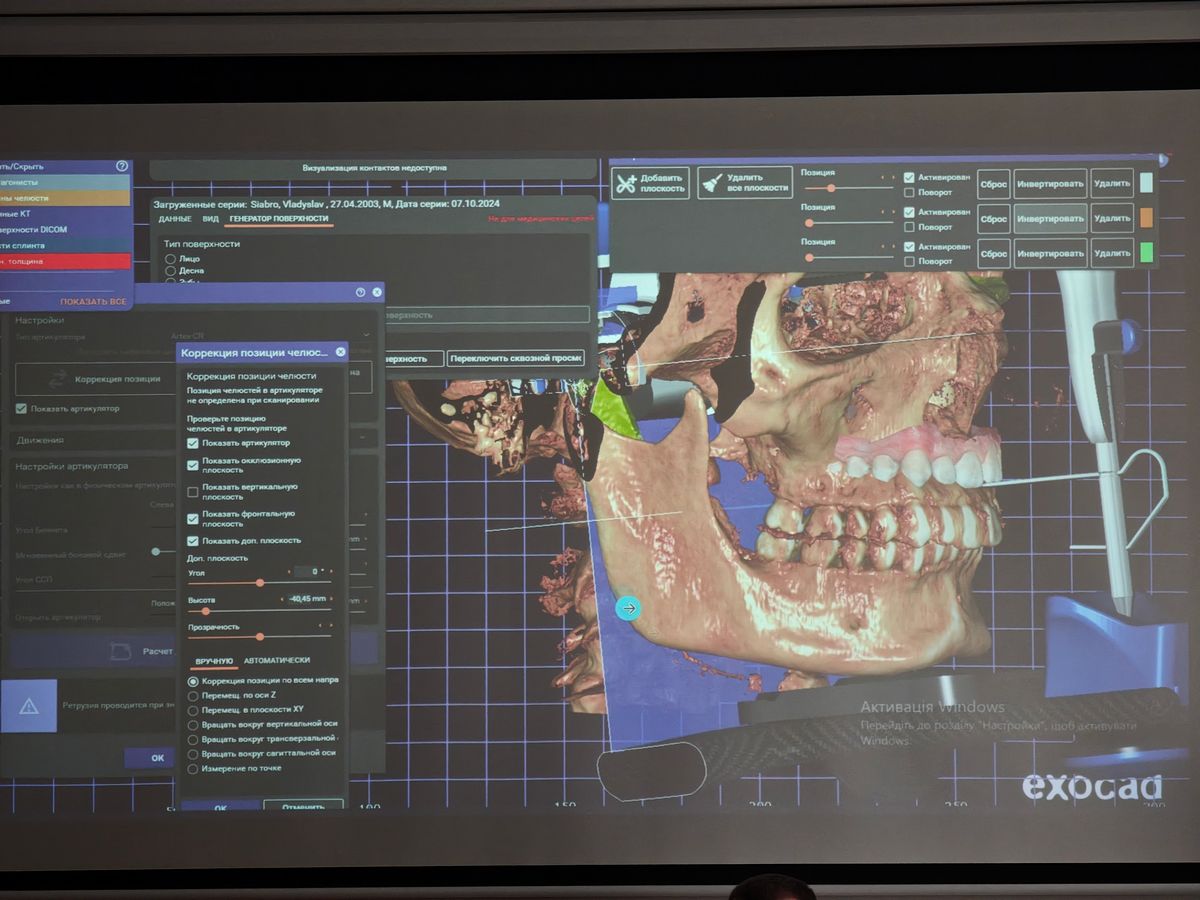The width and height of the screenshot is (1200, 900).
Task: Open the ГЕНЕРАТОР ПОВЕРХНОСТИ tab
Action: (x=278, y=218)
